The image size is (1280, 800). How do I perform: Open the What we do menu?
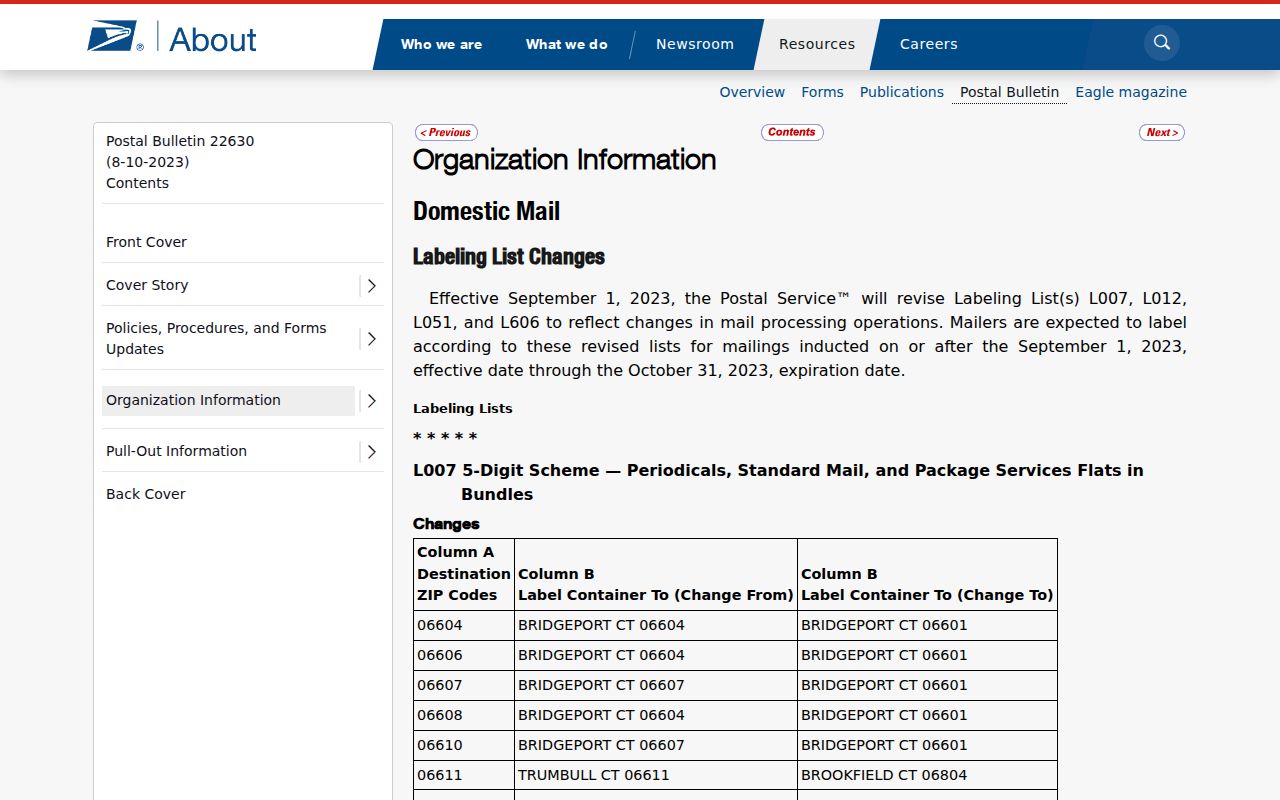coord(566,44)
